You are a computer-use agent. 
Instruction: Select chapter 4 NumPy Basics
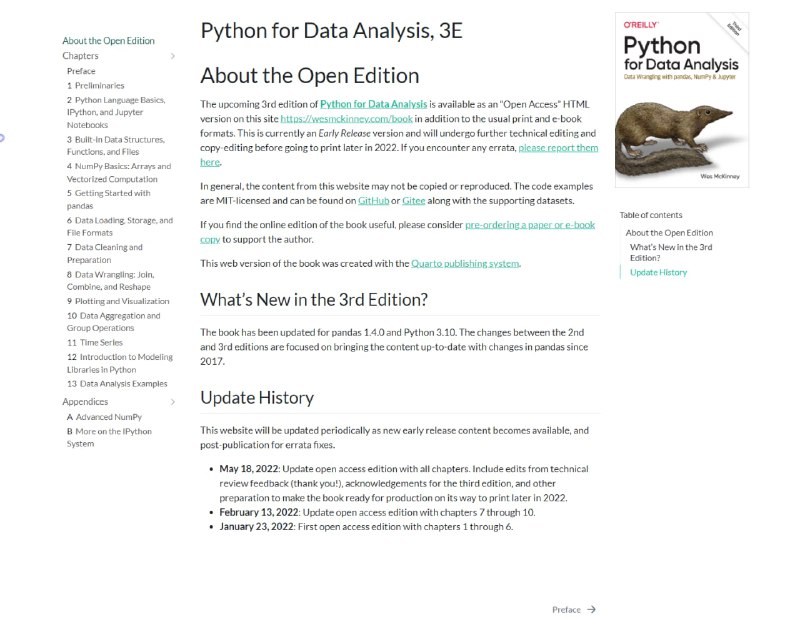pos(119,172)
